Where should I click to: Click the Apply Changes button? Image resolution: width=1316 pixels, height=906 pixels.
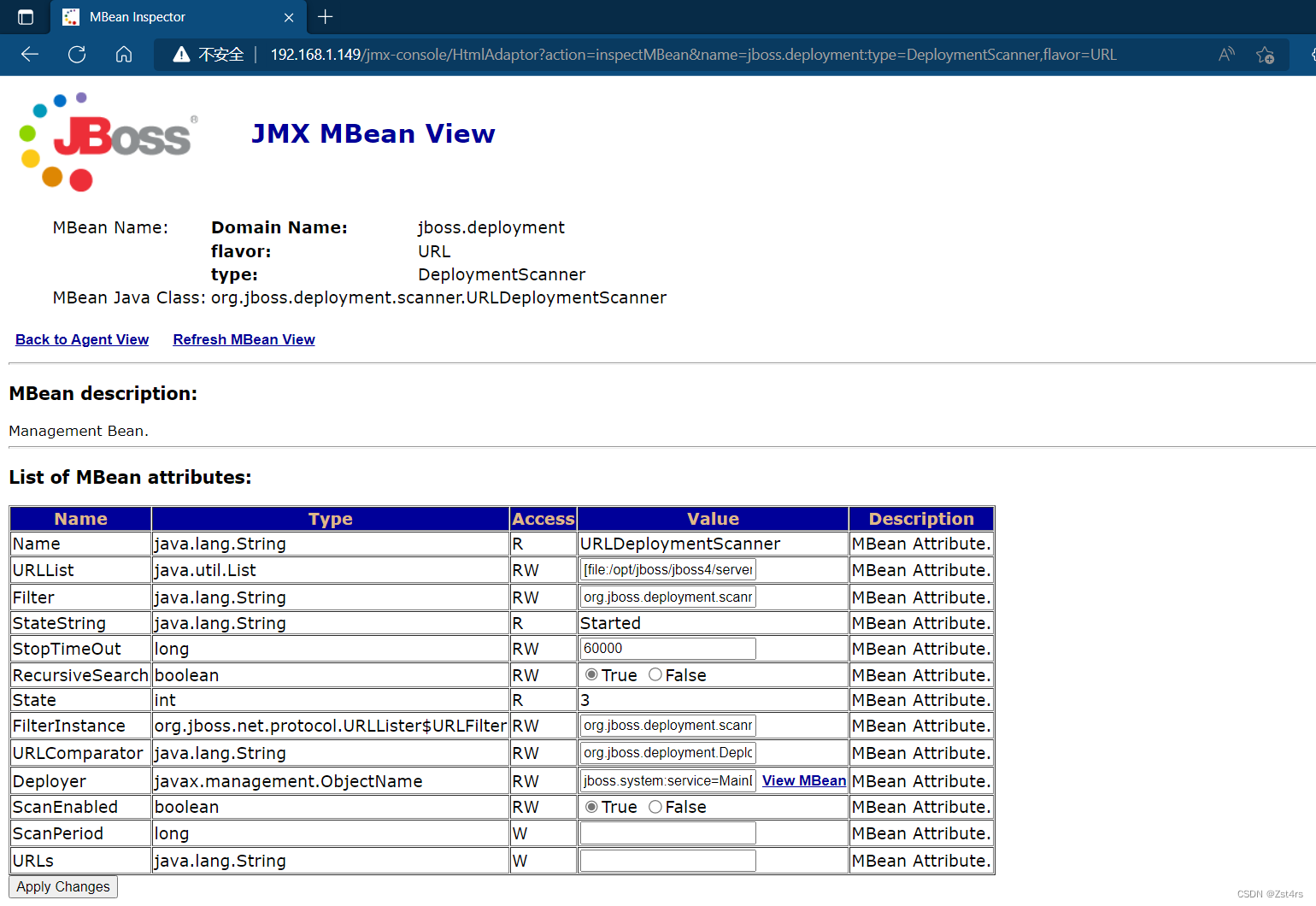63,887
